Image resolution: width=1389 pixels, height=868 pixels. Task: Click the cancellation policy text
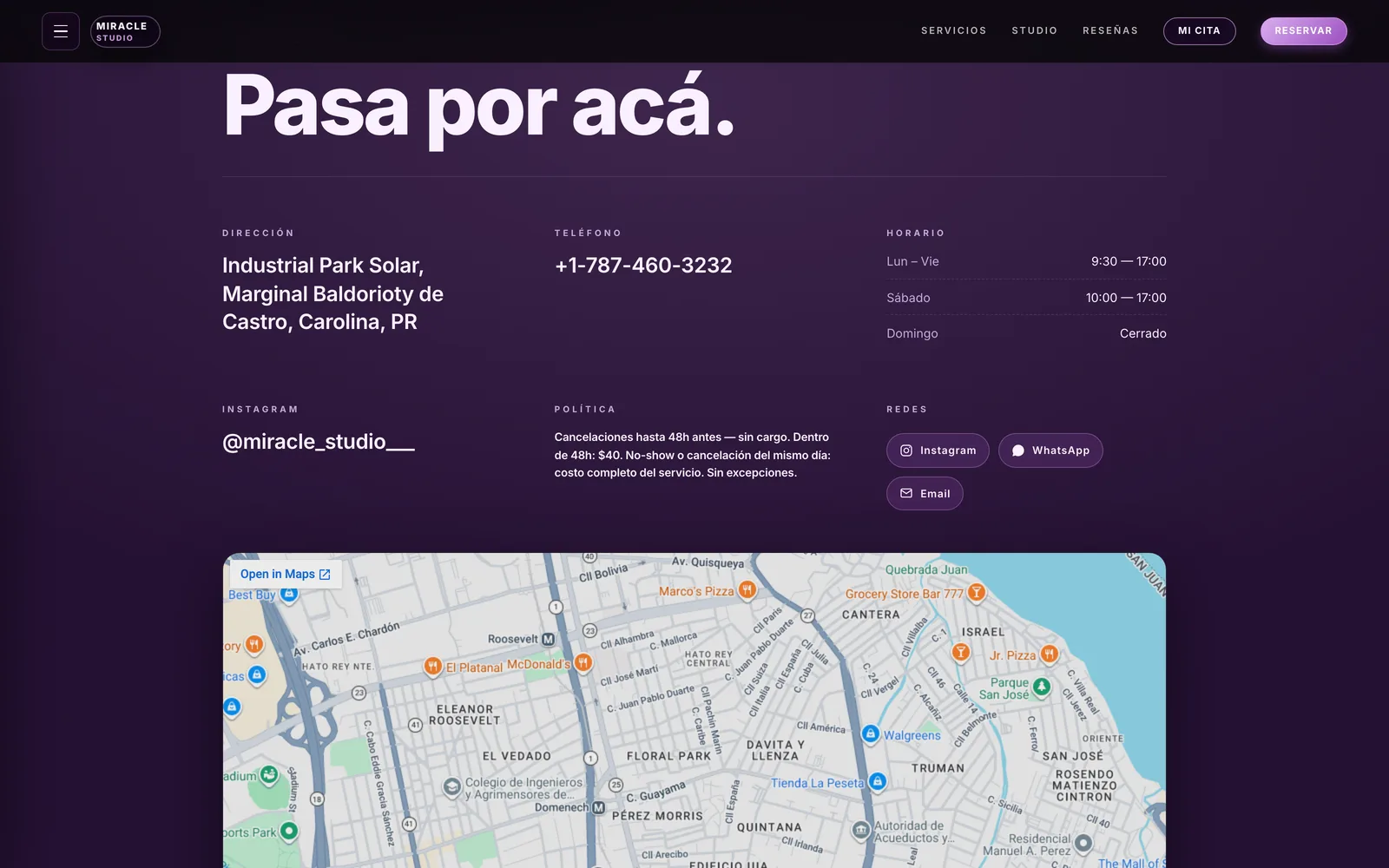pyautogui.click(x=693, y=455)
